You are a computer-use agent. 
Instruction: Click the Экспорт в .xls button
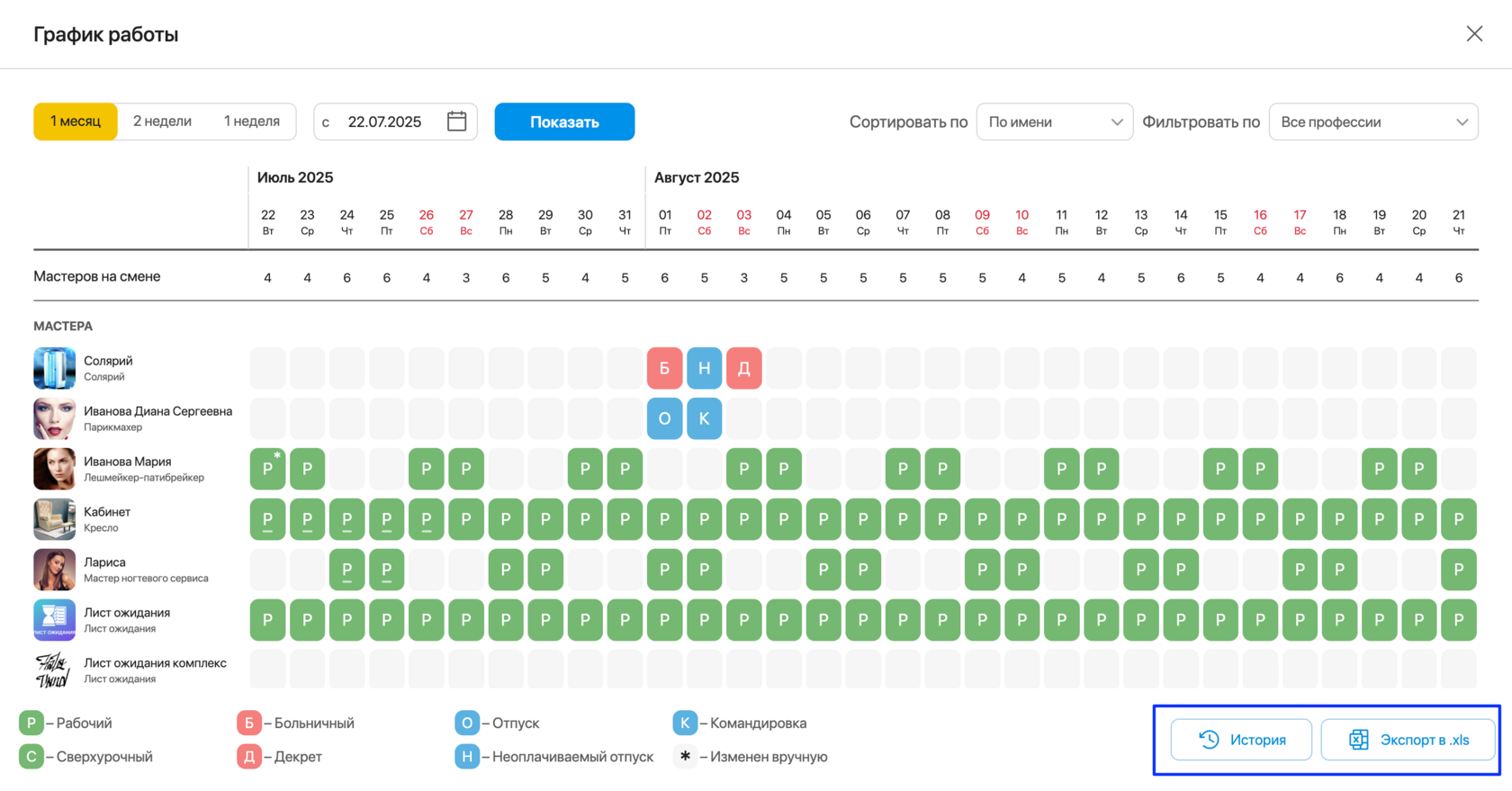tap(1408, 740)
